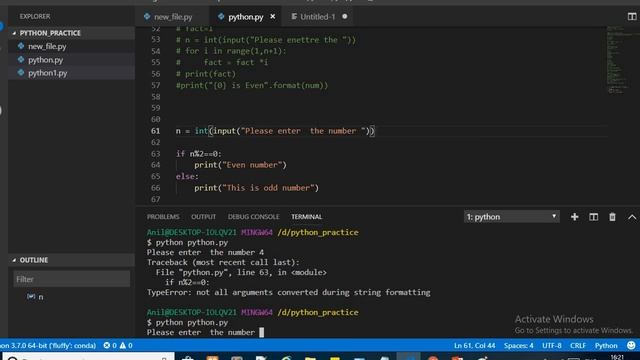Screen dimensions: 640x360
Task: Open warnings count in status bar
Action: 126,345
